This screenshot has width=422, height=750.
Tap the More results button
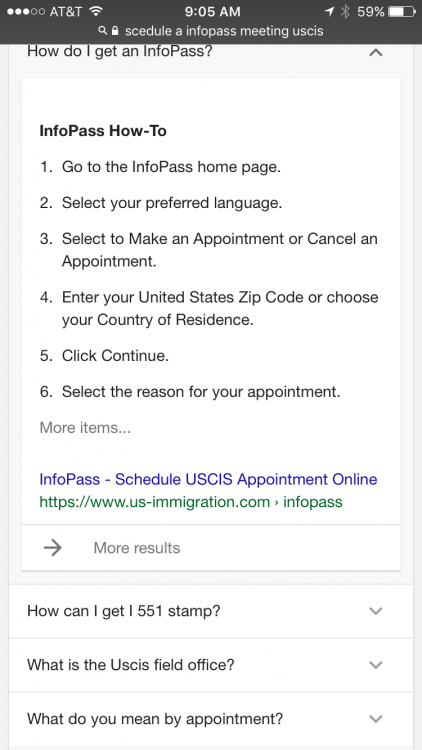(x=211, y=548)
